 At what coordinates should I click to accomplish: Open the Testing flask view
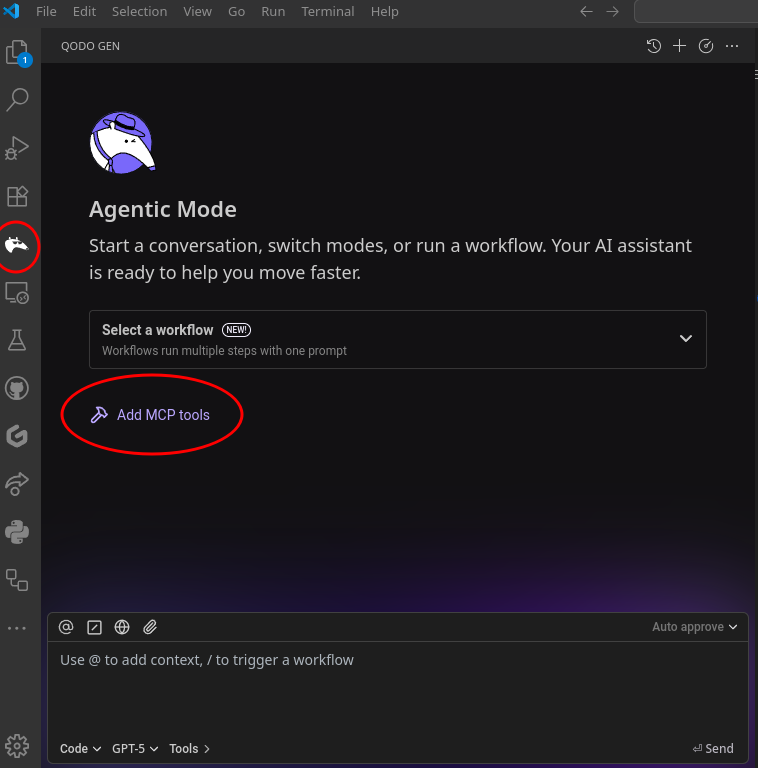tap(17, 340)
